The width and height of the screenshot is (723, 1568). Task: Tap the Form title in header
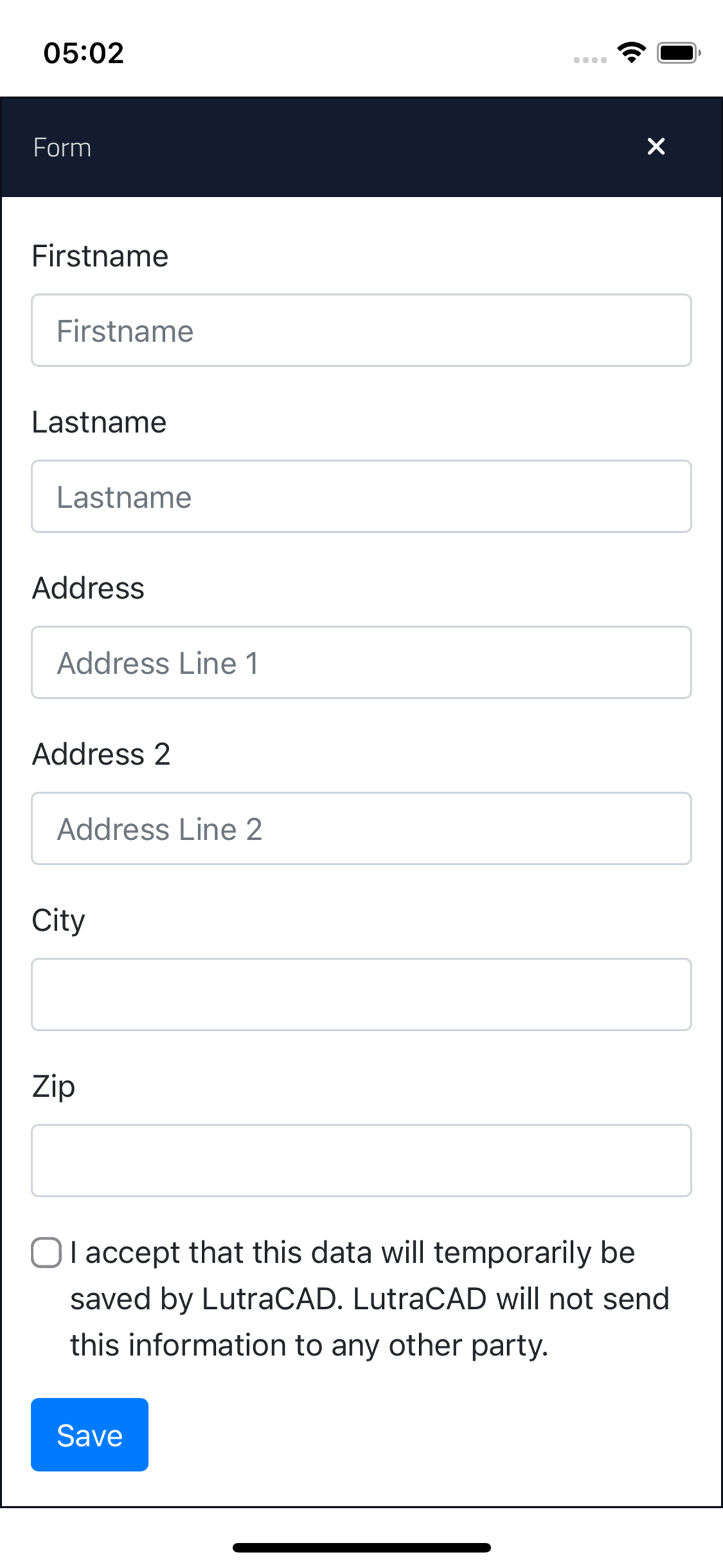pyautogui.click(x=62, y=147)
